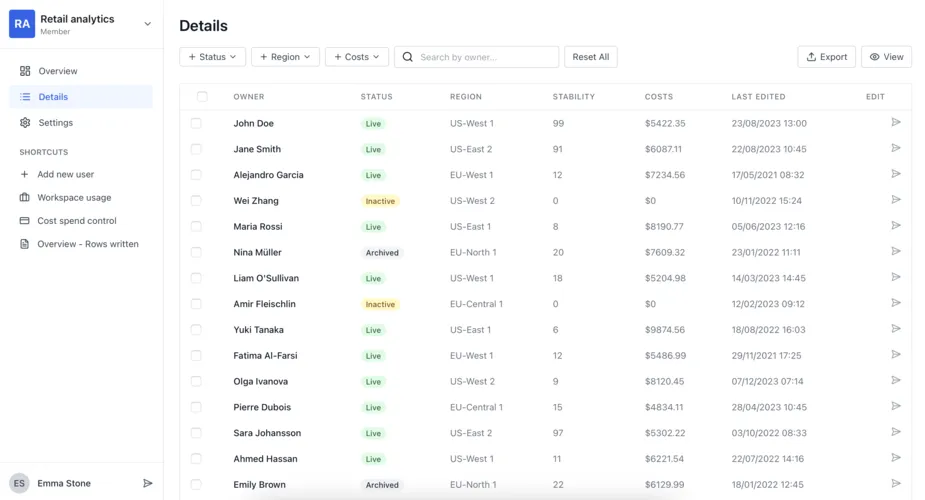This screenshot has height=500, width=925.
Task: Tick the Wei Zhang row checkbox
Action: tap(196, 200)
